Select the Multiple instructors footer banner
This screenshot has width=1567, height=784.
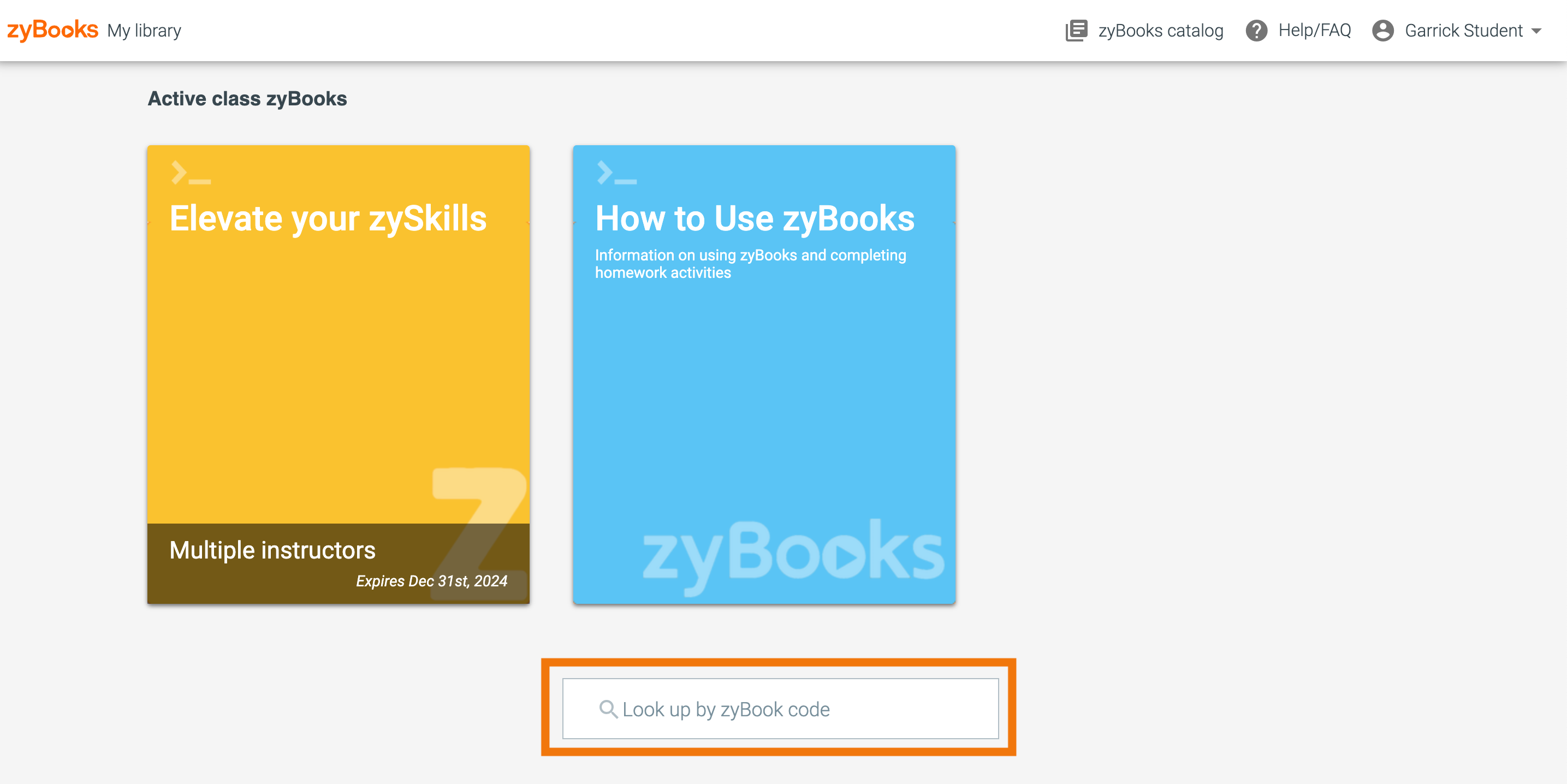[x=272, y=550]
